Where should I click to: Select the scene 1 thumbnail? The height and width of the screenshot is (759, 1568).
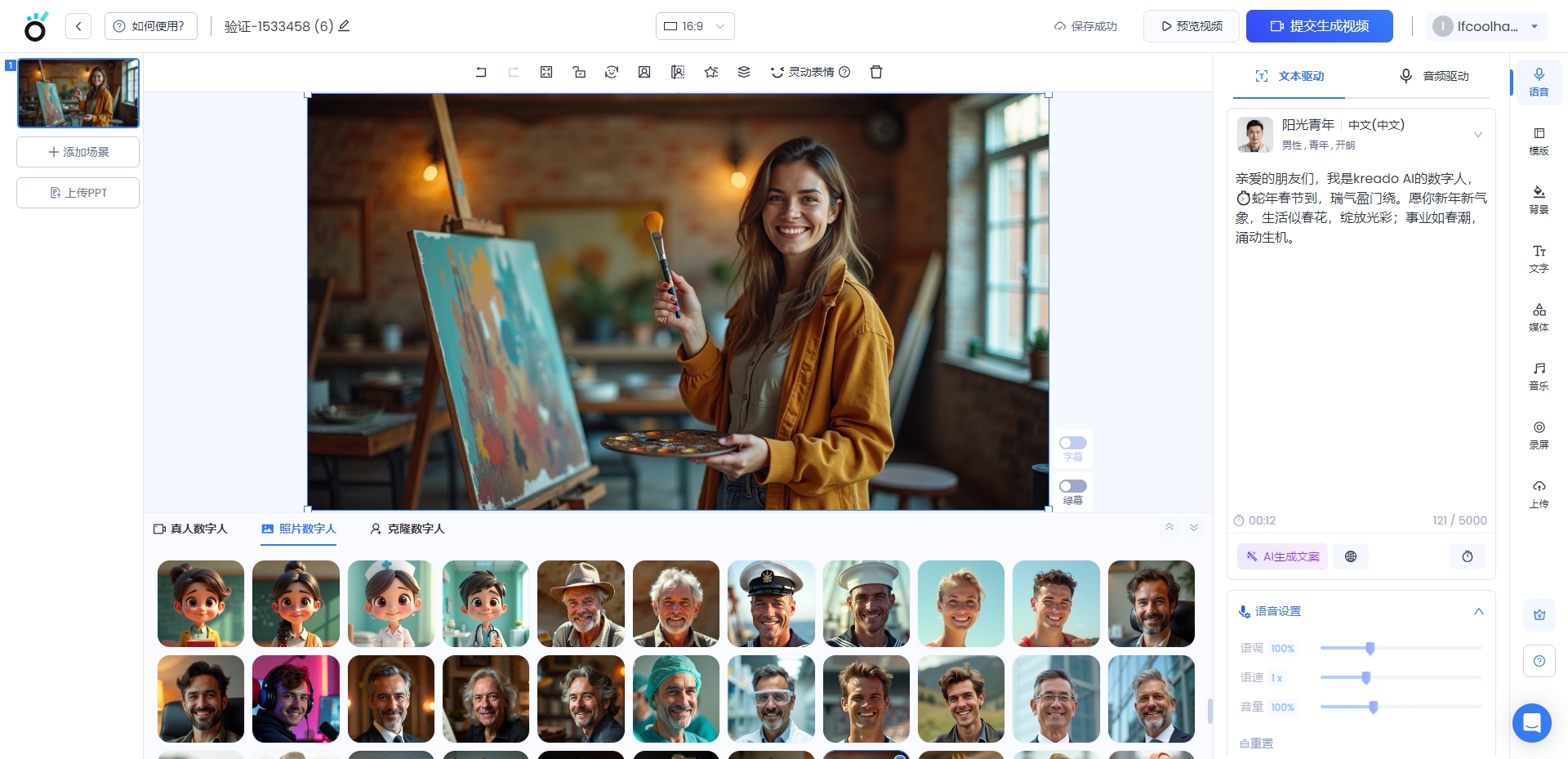[x=78, y=93]
